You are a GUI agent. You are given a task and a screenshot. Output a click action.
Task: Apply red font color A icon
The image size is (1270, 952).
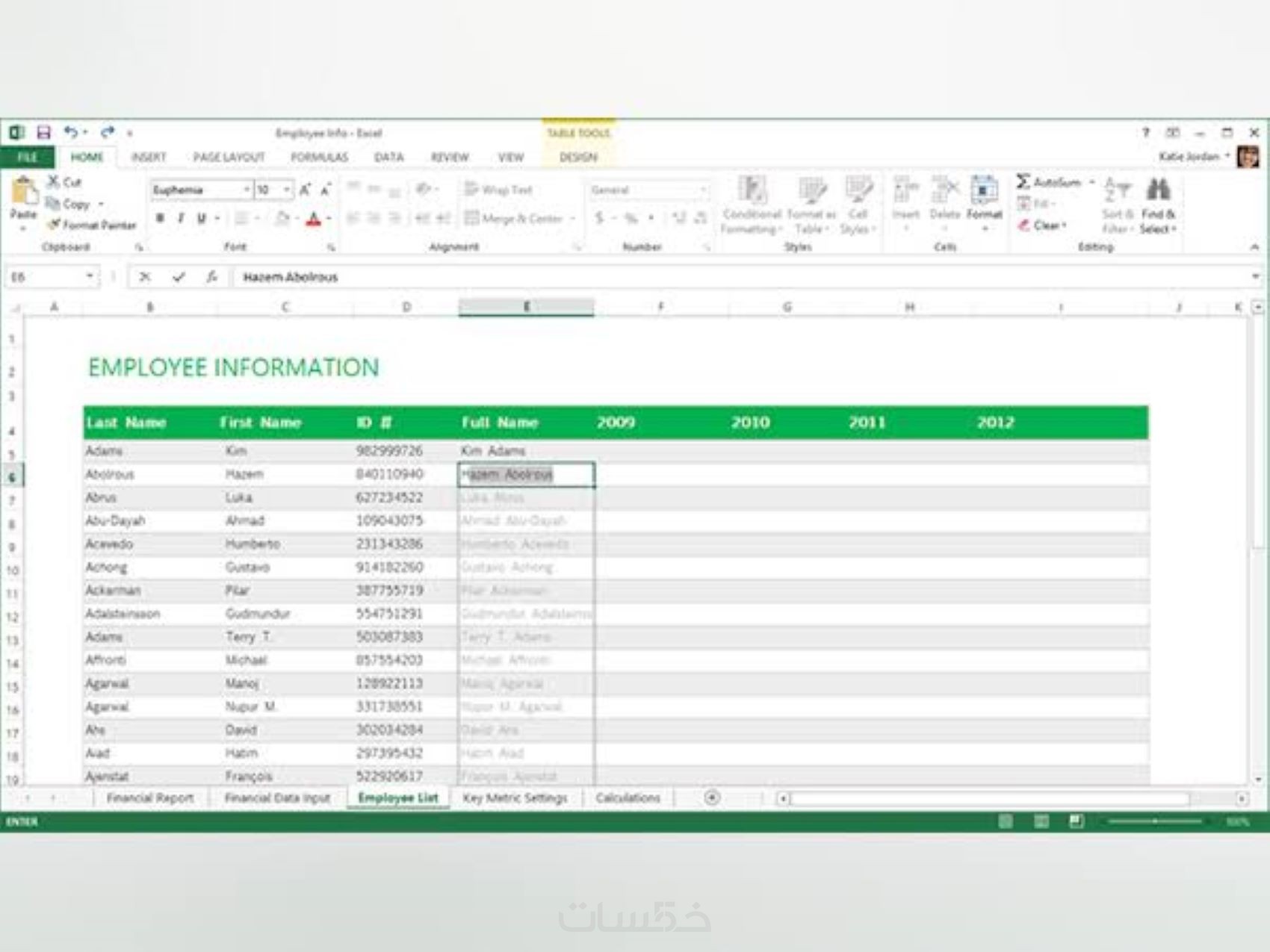tap(313, 219)
